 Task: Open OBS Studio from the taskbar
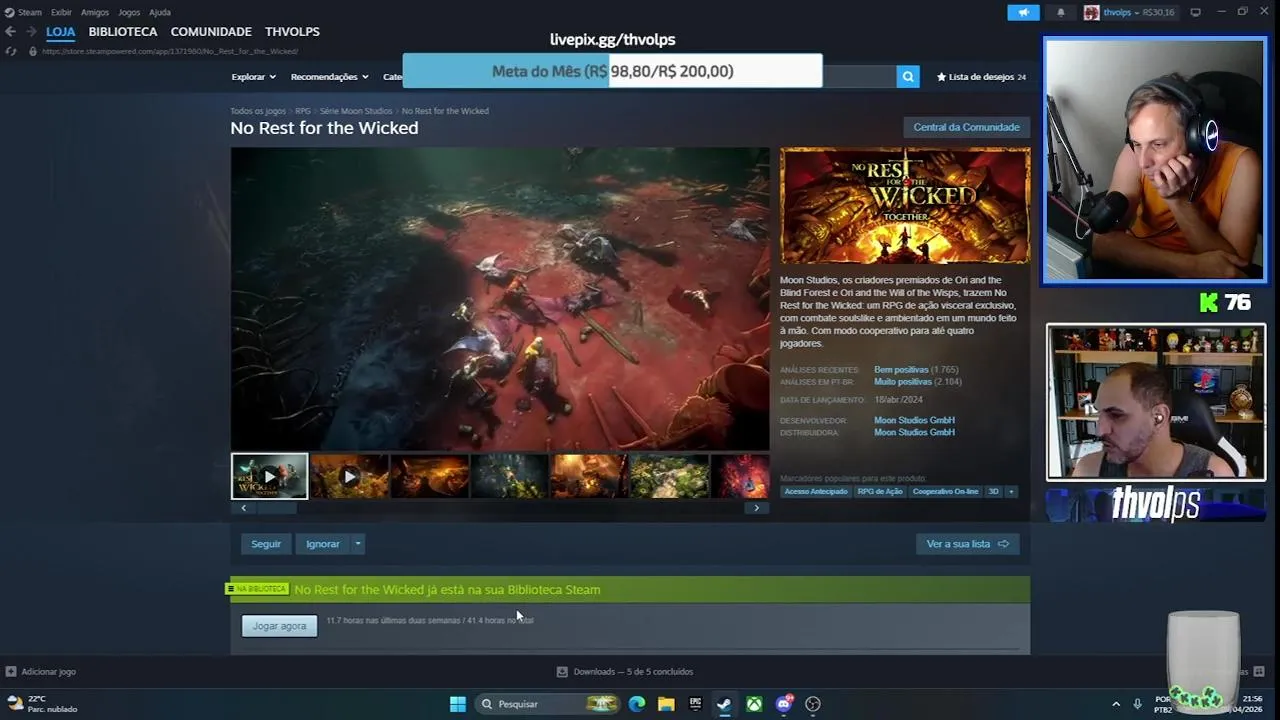coord(813,704)
